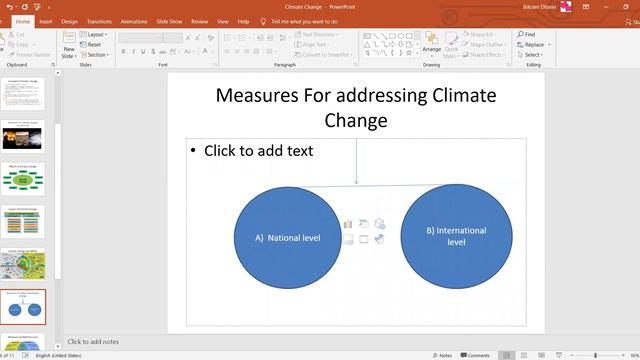Select the Star shape in shapes gallery
The image size is (640, 360).
click(x=409, y=53)
